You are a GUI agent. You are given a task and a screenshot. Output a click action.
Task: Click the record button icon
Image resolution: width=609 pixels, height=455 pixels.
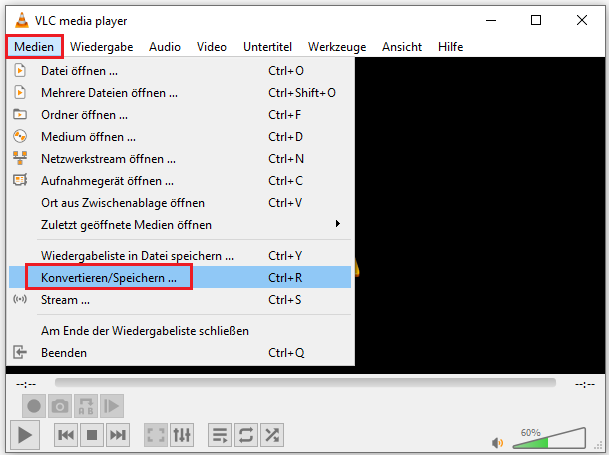34,406
